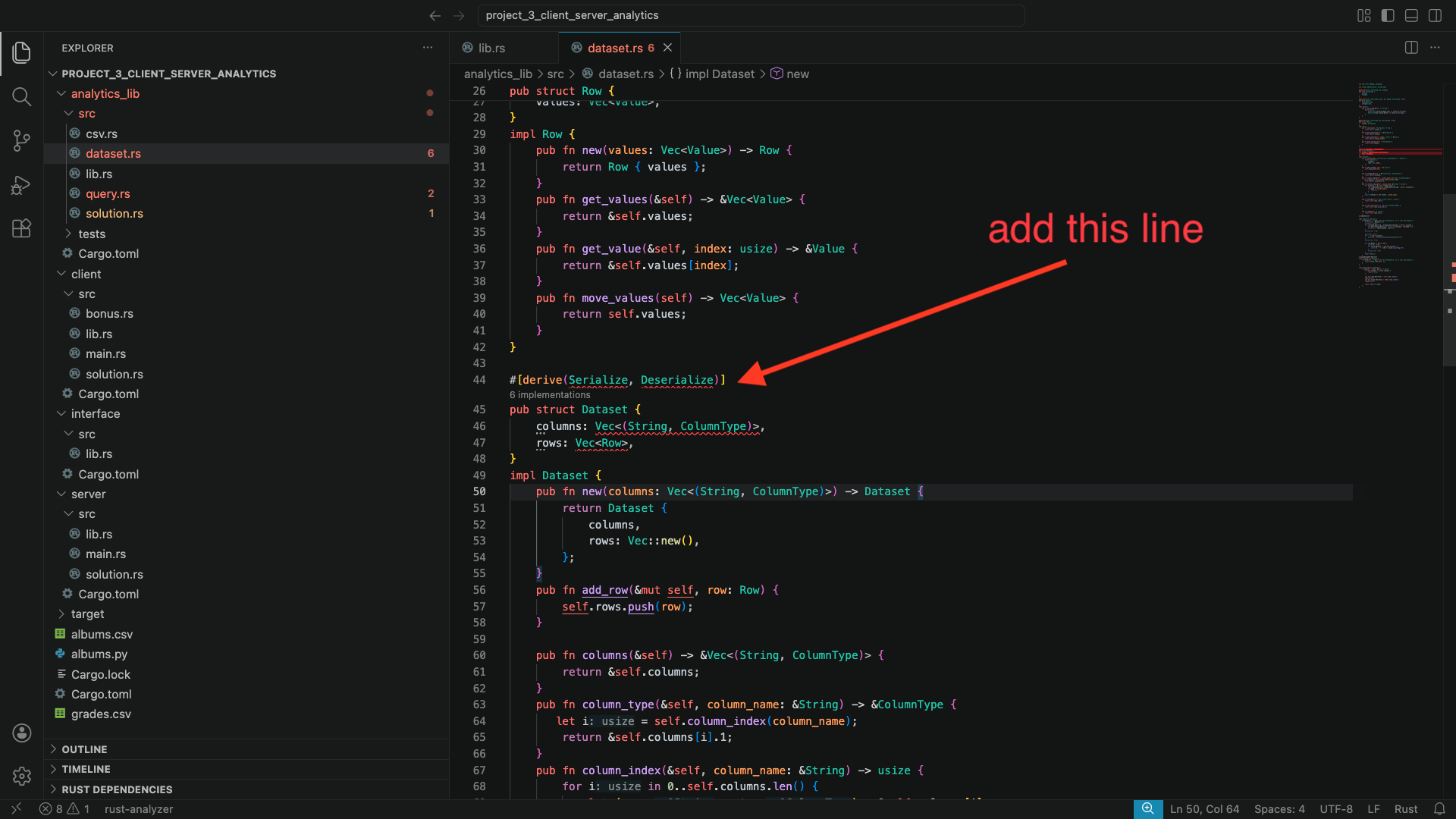The height and width of the screenshot is (819, 1456).
Task: Split the editor using the split icon
Action: 1411,47
